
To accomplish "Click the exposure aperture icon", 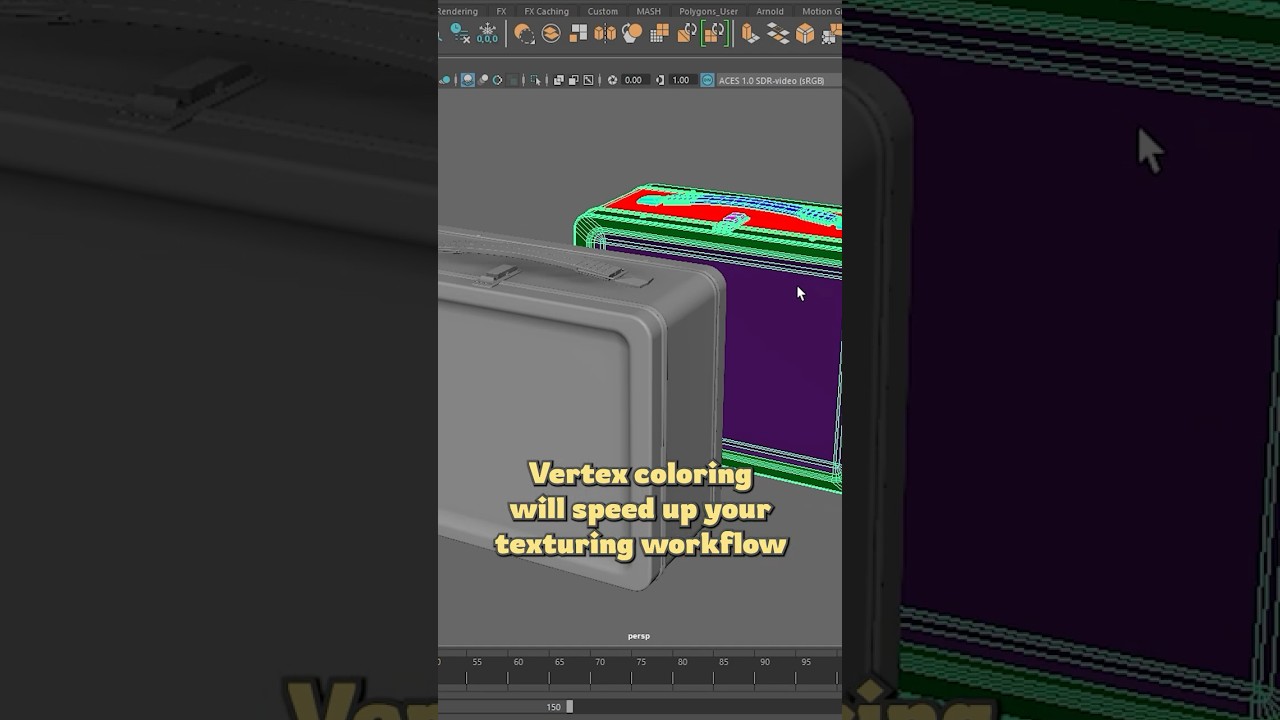I will point(612,80).
